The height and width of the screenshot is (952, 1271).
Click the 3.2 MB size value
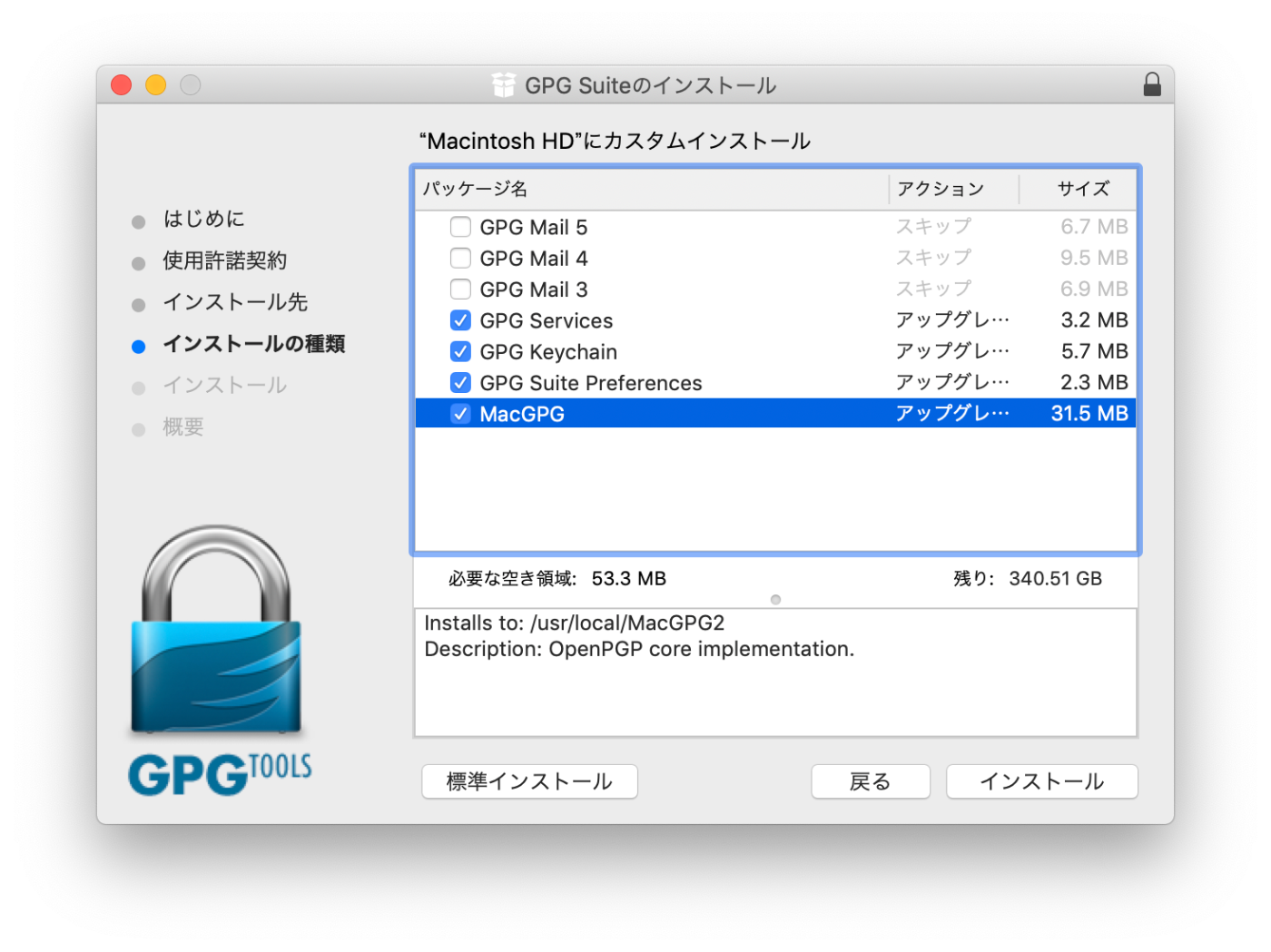coord(1095,320)
